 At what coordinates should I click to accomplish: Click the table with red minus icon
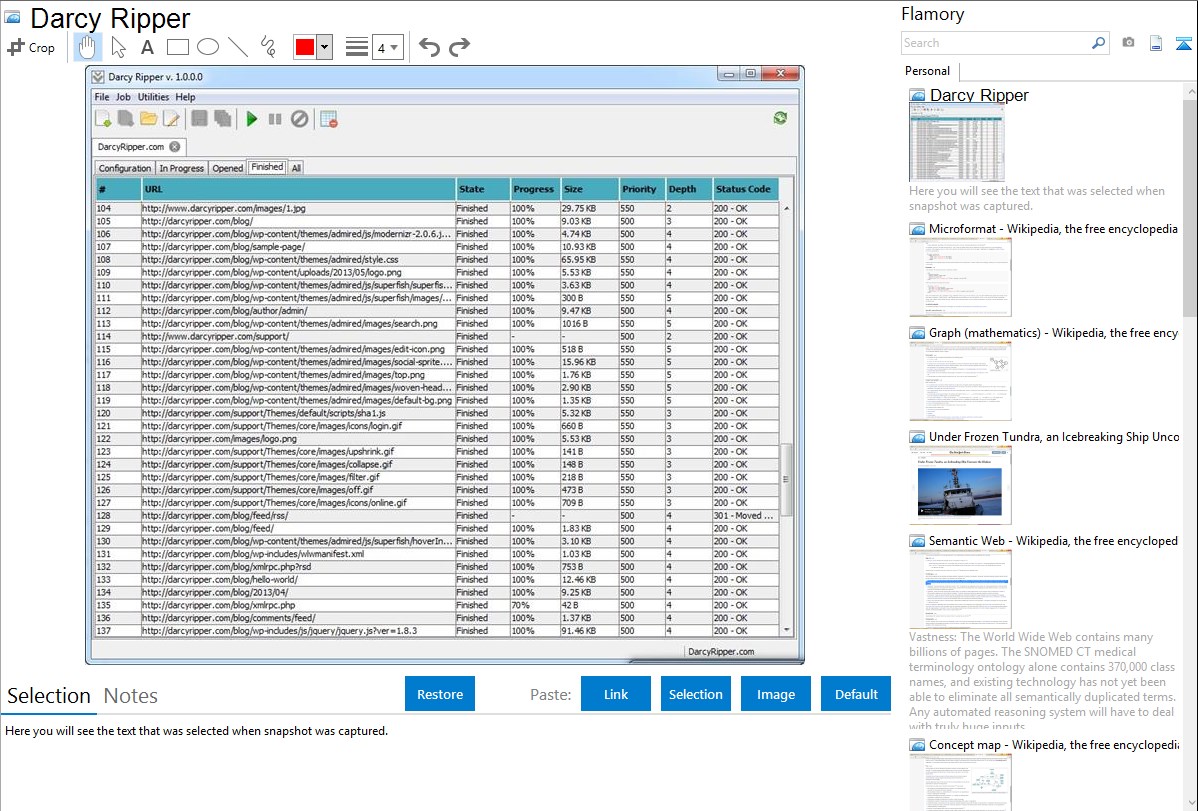(x=329, y=118)
